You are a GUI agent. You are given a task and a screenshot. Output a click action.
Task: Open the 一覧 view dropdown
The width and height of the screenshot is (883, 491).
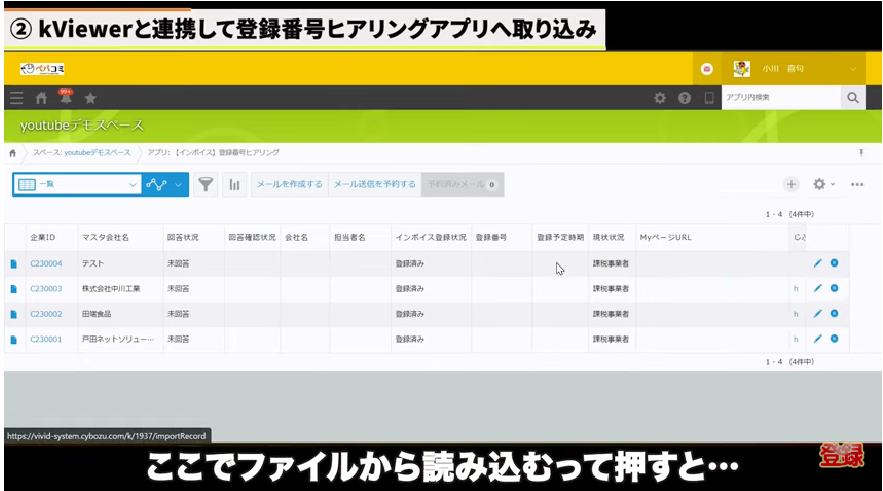click(x=77, y=184)
